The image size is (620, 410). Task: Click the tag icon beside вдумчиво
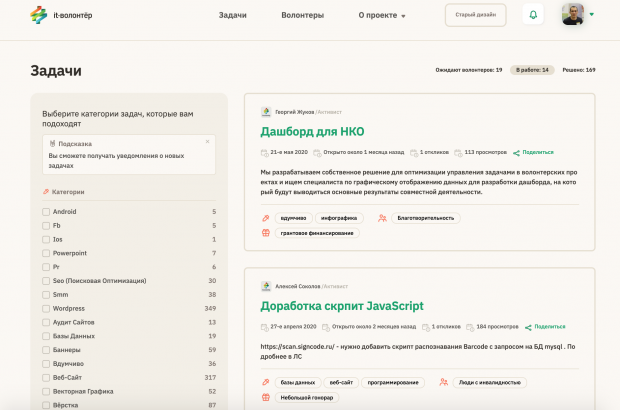(x=265, y=217)
